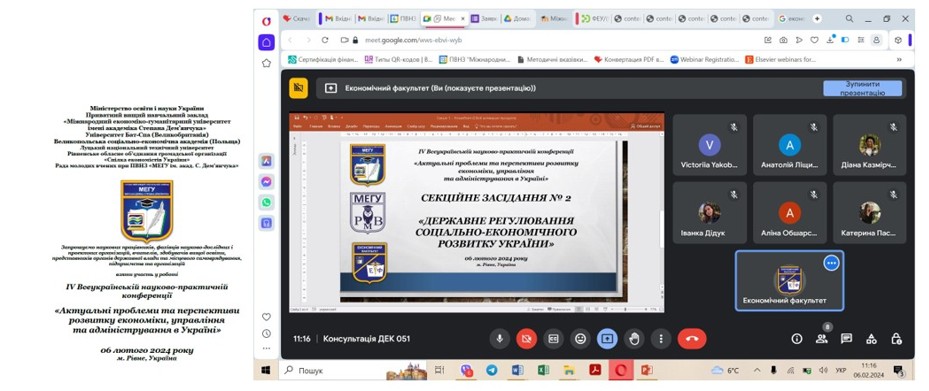
Task: Open more options three-dot menu in Meet
Action: [x=661, y=339]
